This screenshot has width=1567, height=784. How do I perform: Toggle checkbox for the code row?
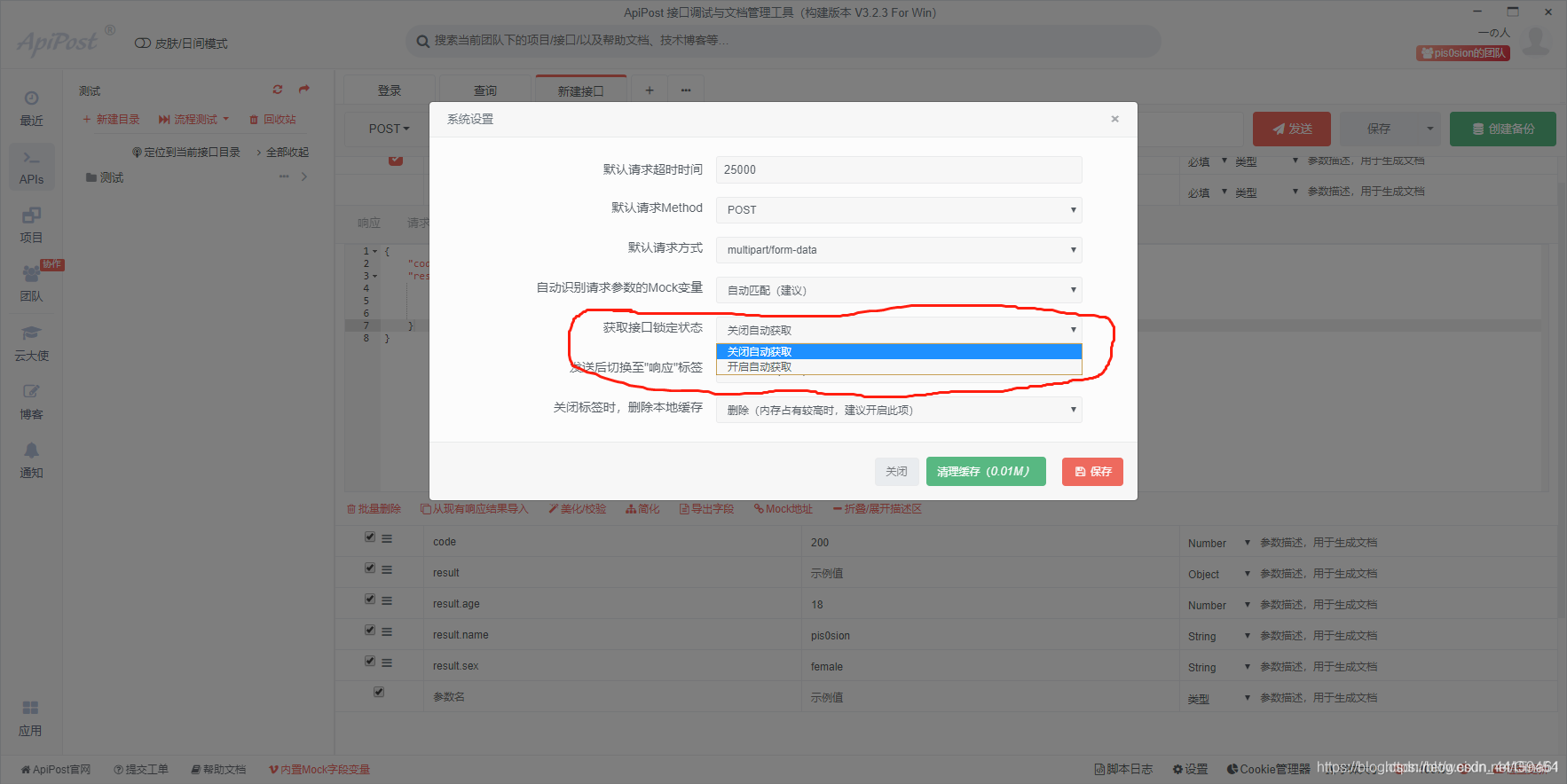tap(370, 537)
